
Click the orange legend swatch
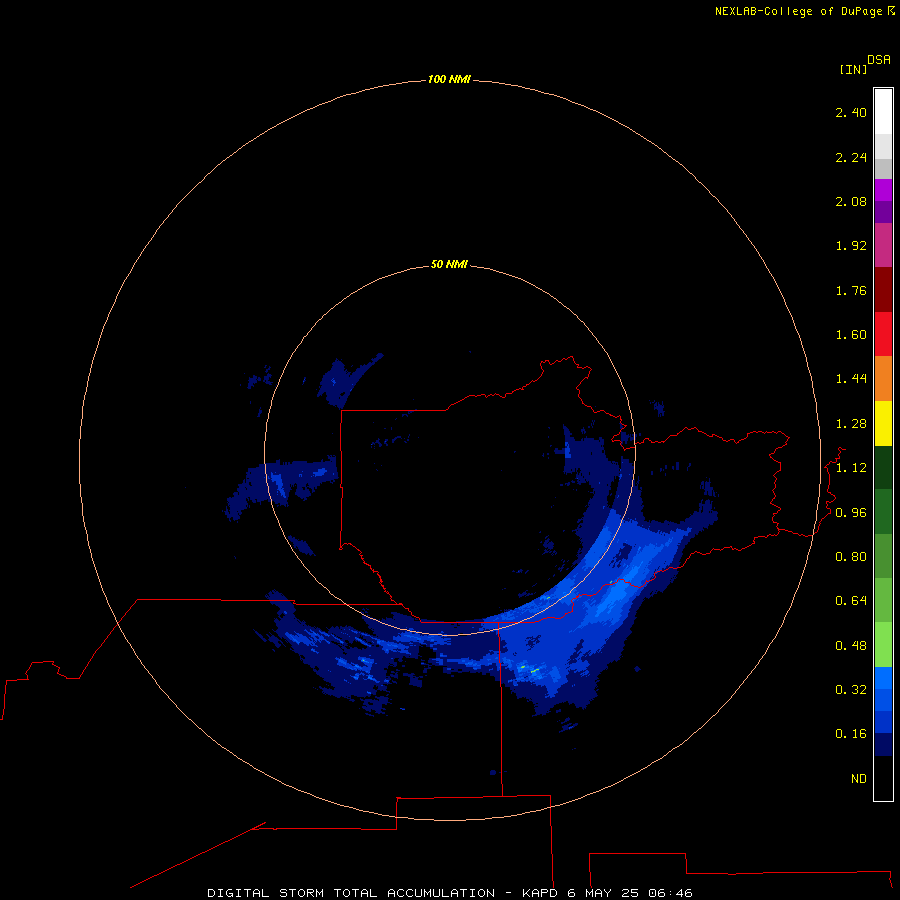click(x=883, y=379)
